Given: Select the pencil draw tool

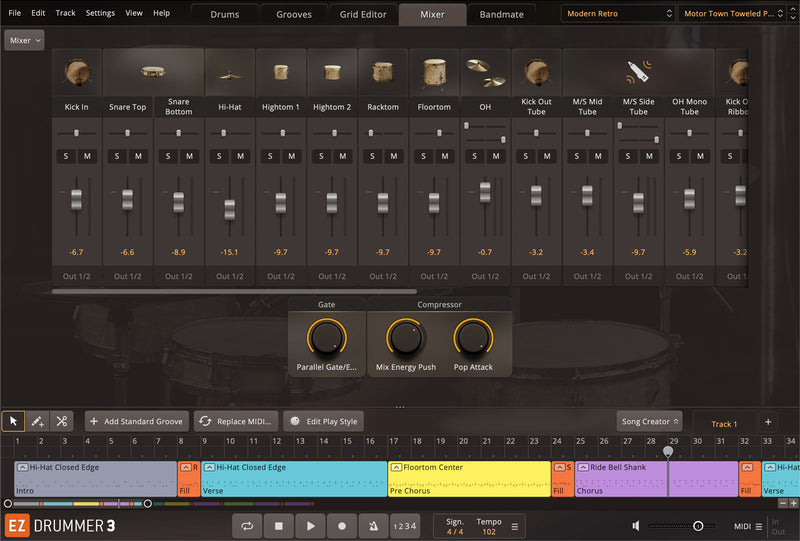Looking at the screenshot, I should point(38,422).
